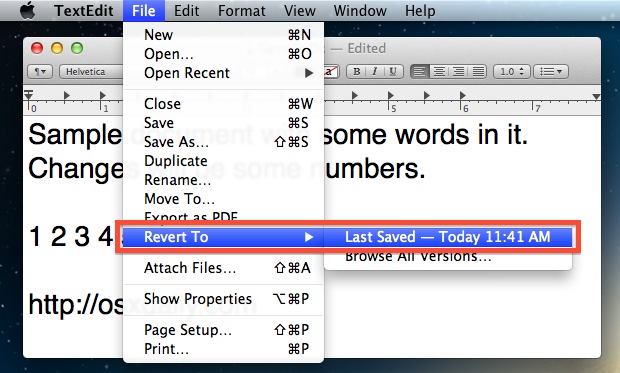This screenshot has width=620, height=373.
Task: Revert to Last Saved Today 11:41 AM
Action: [448, 237]
